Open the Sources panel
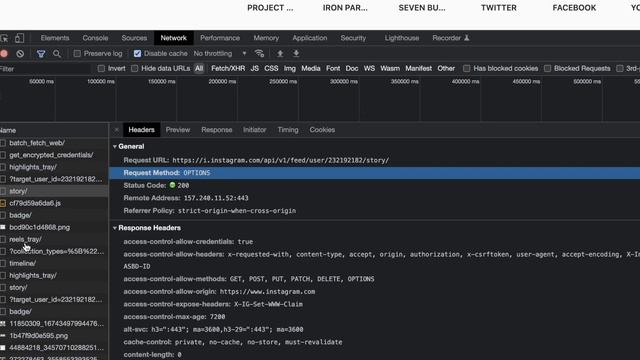The width and height of the screenshot is (640, 360). pyautogui.click(x=134, y=38)
